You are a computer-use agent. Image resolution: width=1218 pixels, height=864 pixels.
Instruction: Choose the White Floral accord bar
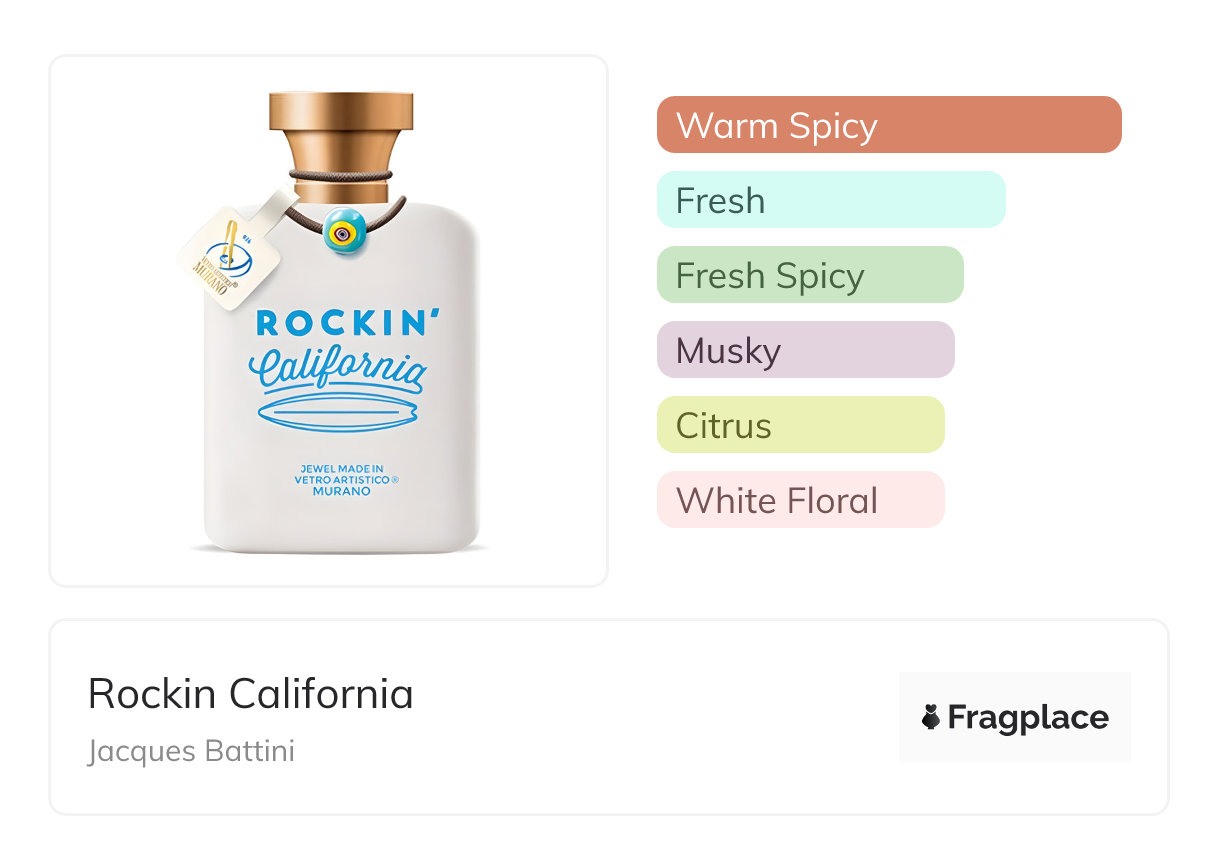tap(800, 500)
